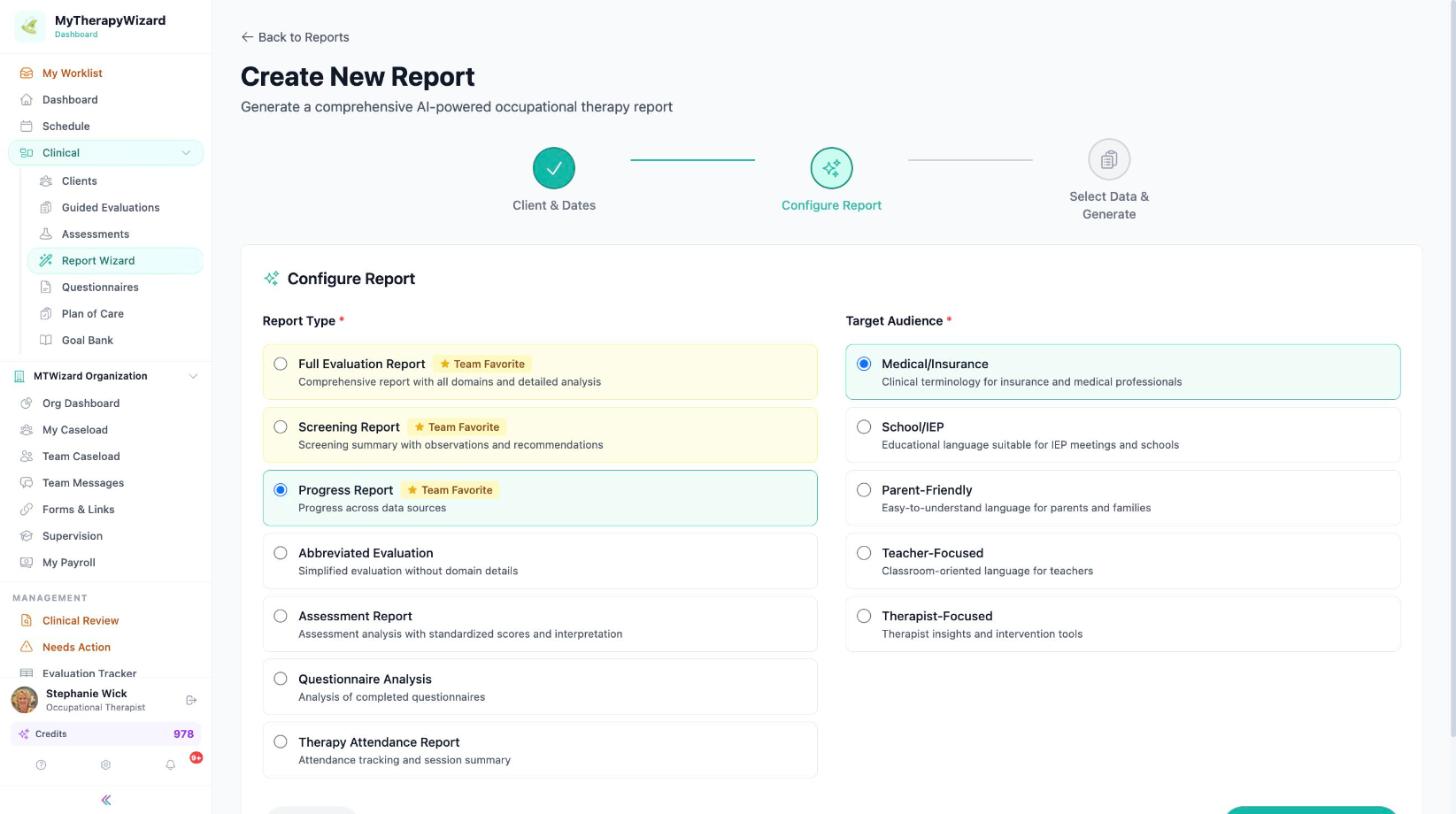This screenshot has width=1456, height=814.
Task: Click the Report Wizard wand icon
Action: 46,261
